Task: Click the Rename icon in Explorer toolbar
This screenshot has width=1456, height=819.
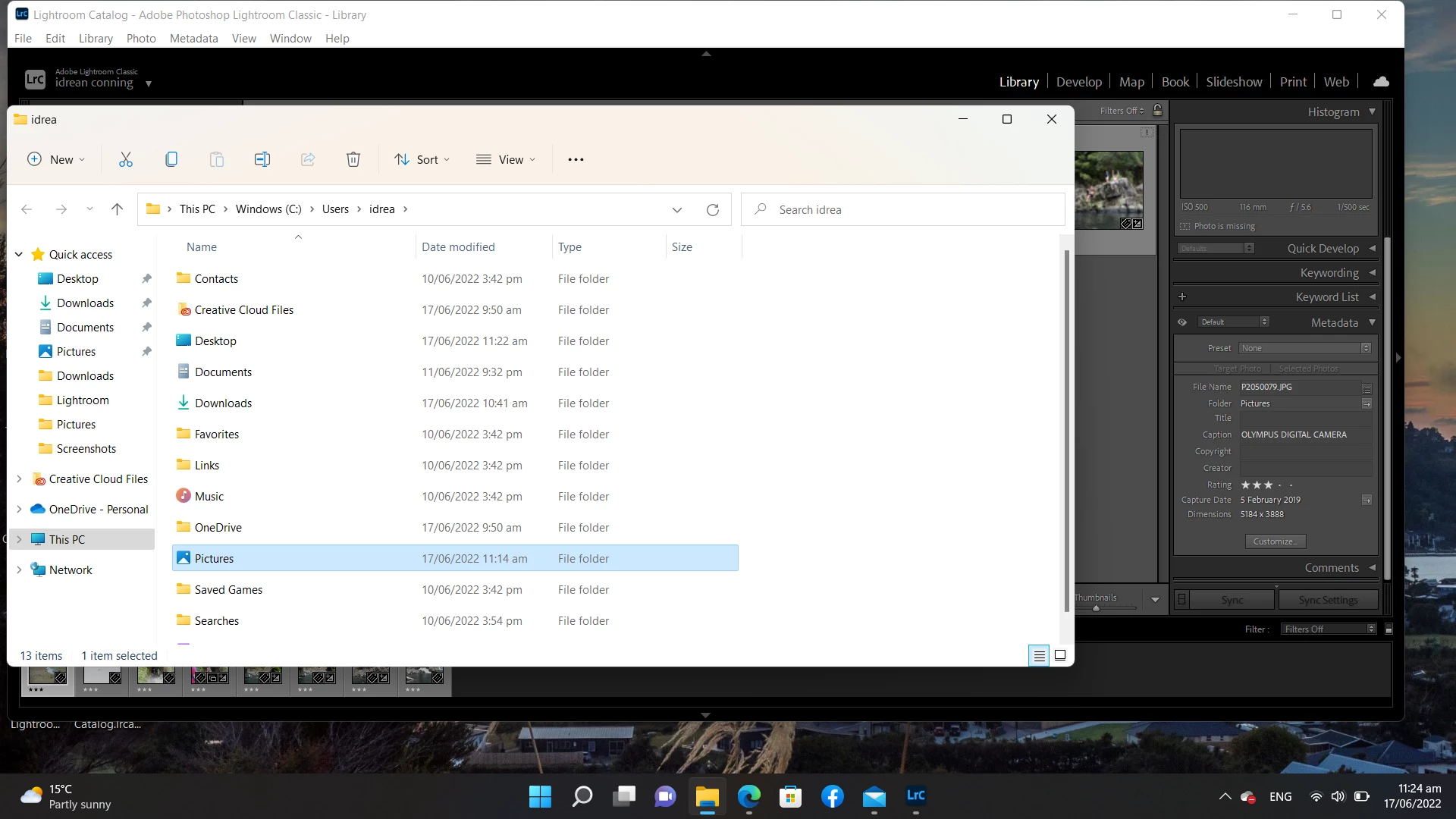Action: pos(262,159)
